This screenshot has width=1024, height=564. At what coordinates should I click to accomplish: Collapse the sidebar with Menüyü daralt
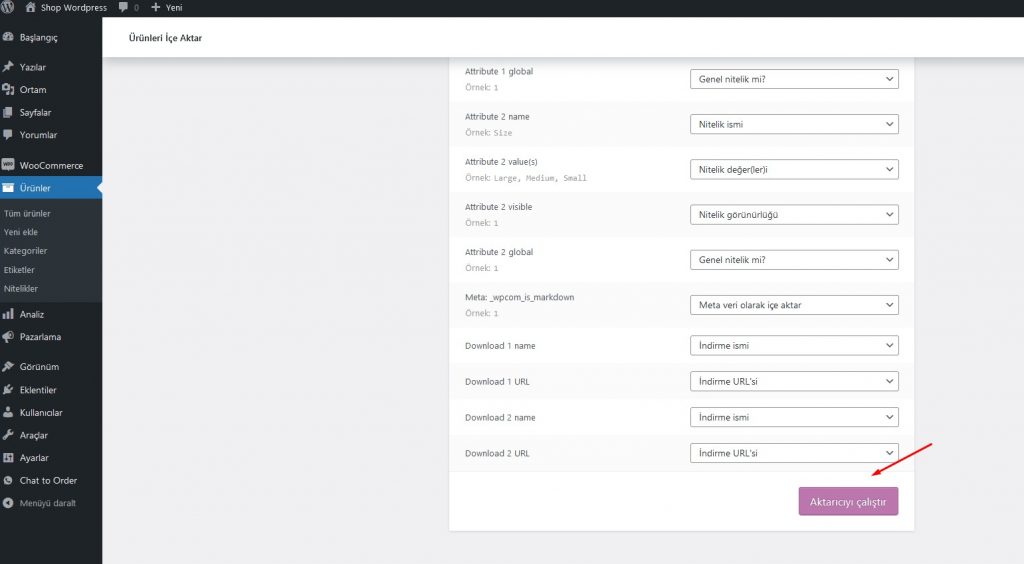click(x=47, y=503)
